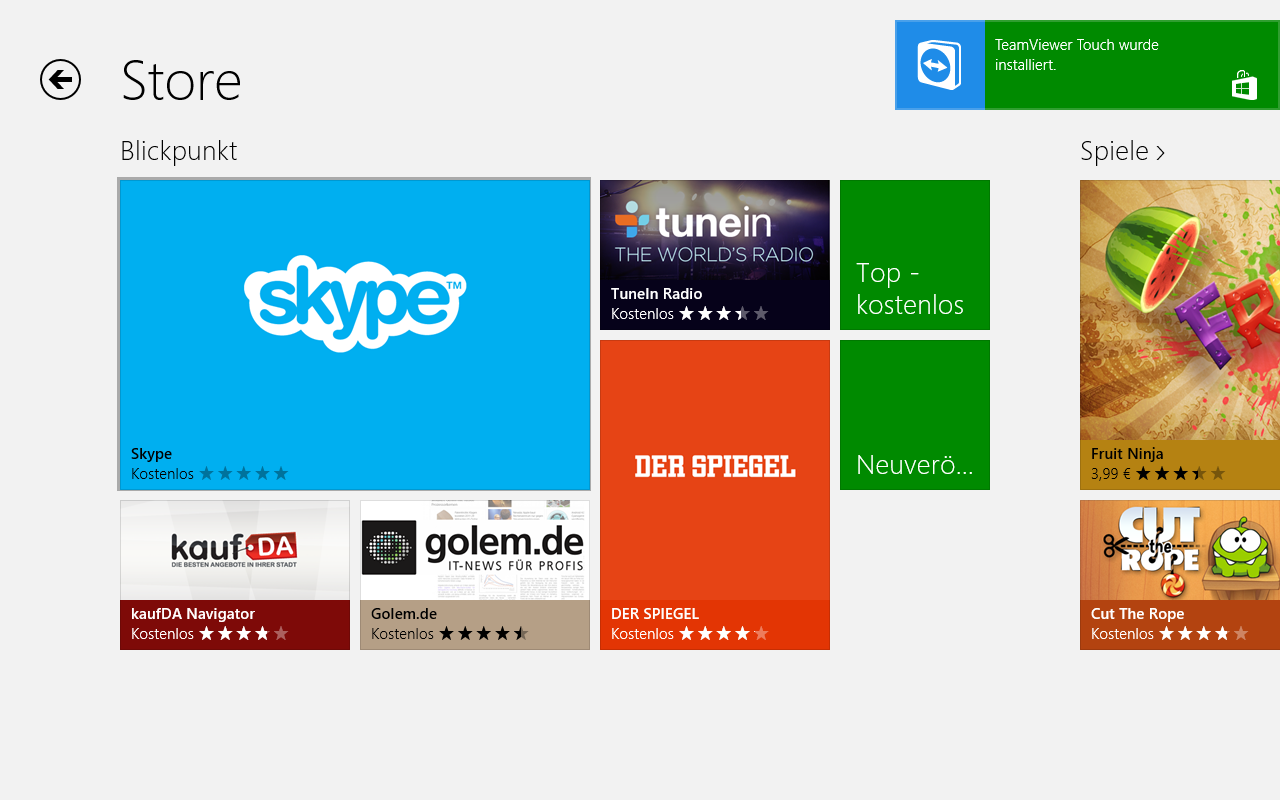Open the Golem.de app tile

click(x=475, y=575)
